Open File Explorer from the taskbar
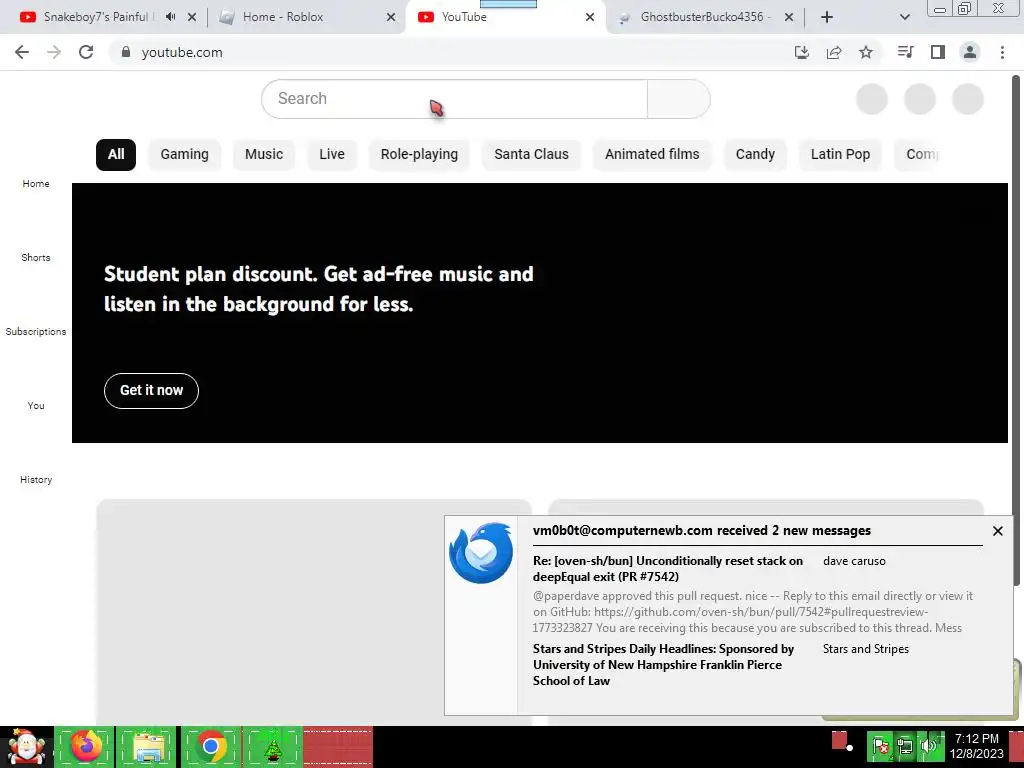The image size is (1024, 768). pos(148,746)
